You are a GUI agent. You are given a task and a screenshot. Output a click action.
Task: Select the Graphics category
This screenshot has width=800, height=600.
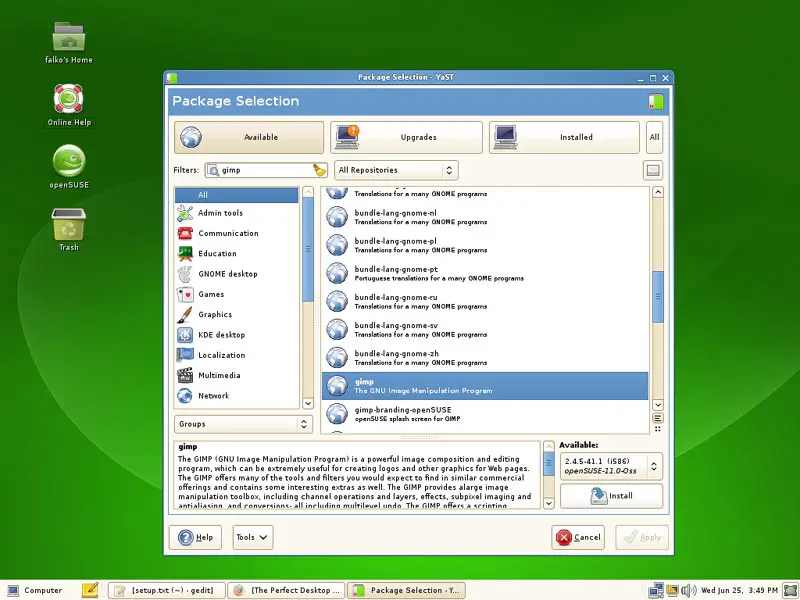pyautogui.click(x=237, y=315)
